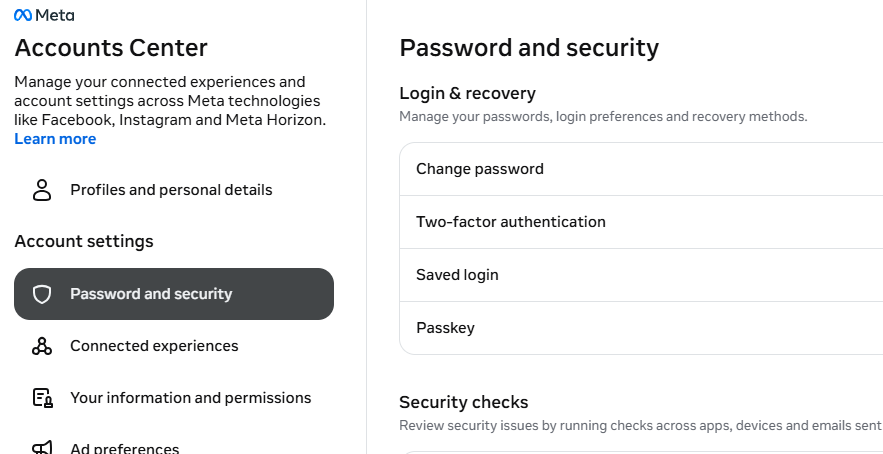Click the Accounts Center heading

click(111, 48)
